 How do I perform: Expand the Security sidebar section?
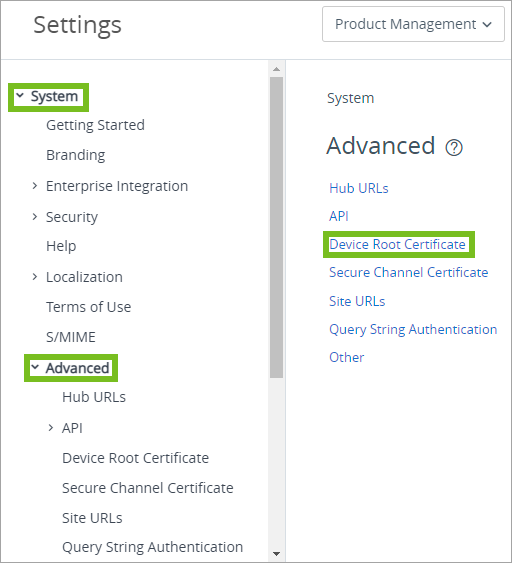[x=34, y=217]
